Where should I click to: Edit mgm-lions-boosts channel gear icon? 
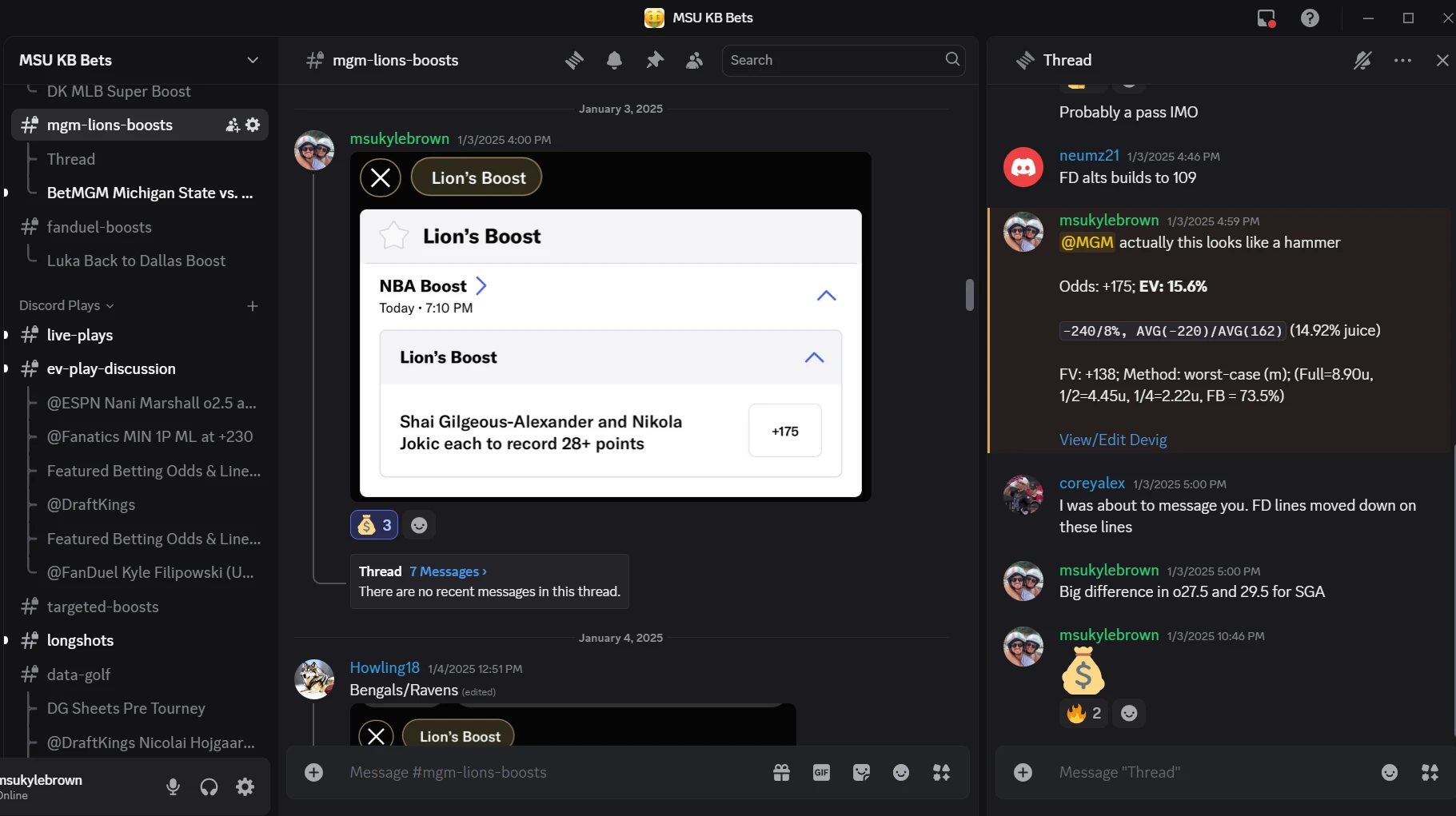pos(253,125)
